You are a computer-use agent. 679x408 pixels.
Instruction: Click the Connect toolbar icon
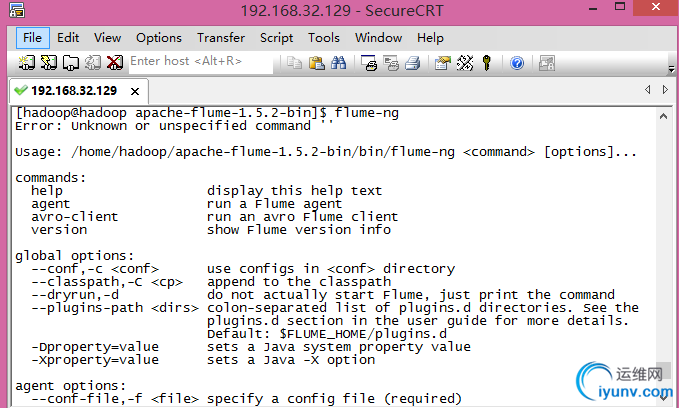click(26, 63)
